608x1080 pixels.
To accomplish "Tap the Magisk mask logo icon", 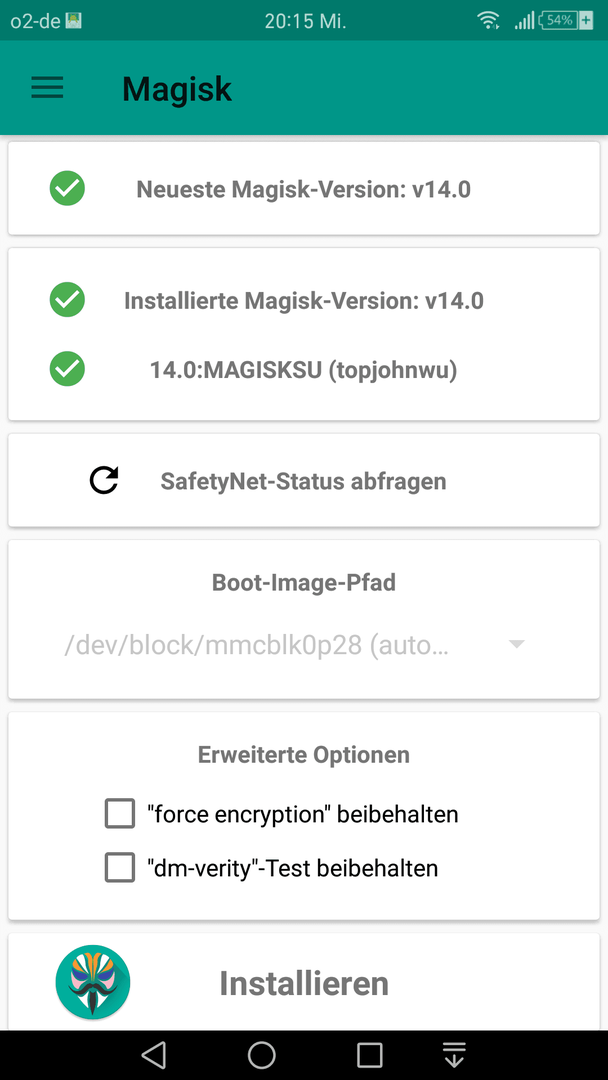I will pyautogui.click(x=93, y=982).
